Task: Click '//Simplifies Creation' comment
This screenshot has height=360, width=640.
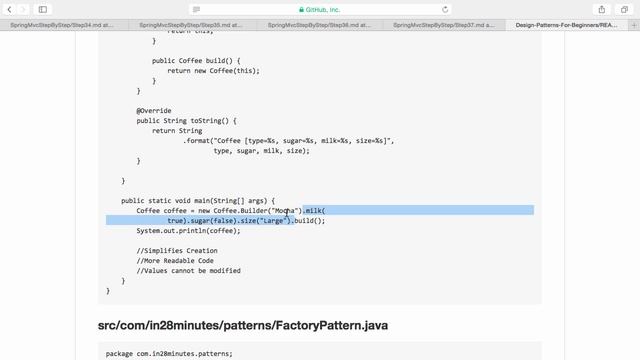Action: tap(177, 251)
